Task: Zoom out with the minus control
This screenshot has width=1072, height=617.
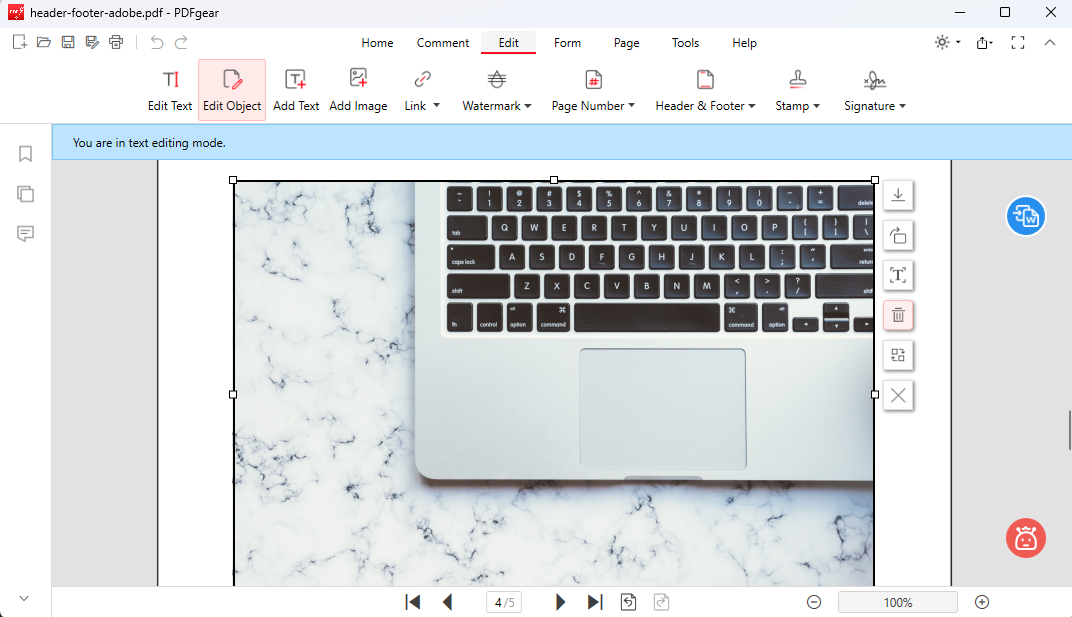Action: point(814,601)
